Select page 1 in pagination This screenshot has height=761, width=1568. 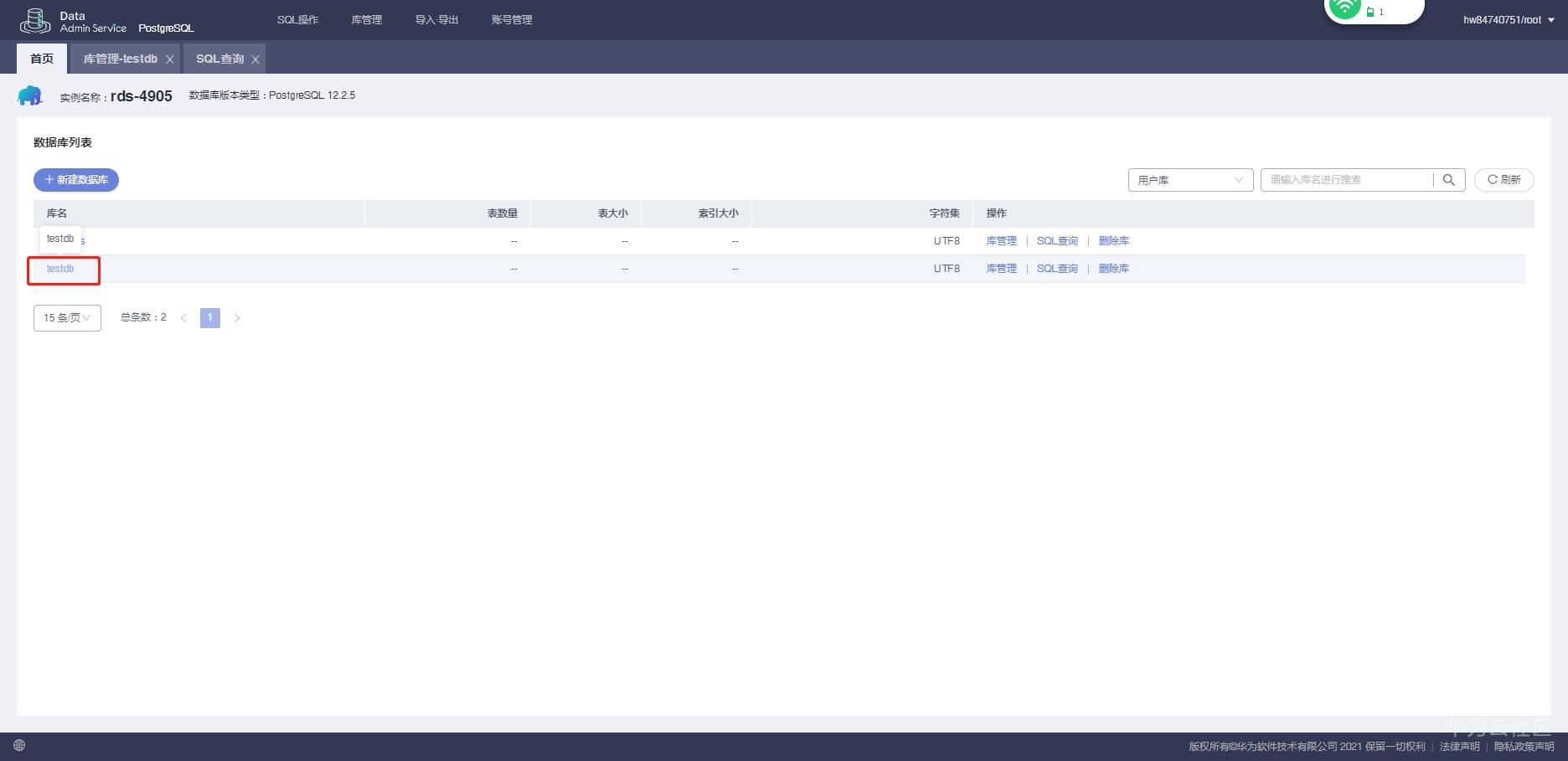(210, 318)
